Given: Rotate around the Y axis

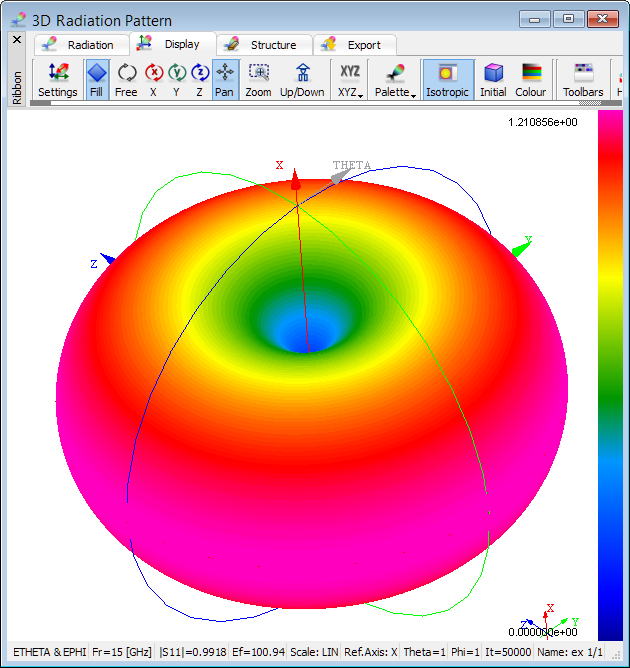Looking at the screenshot, I should click(176, 80).
